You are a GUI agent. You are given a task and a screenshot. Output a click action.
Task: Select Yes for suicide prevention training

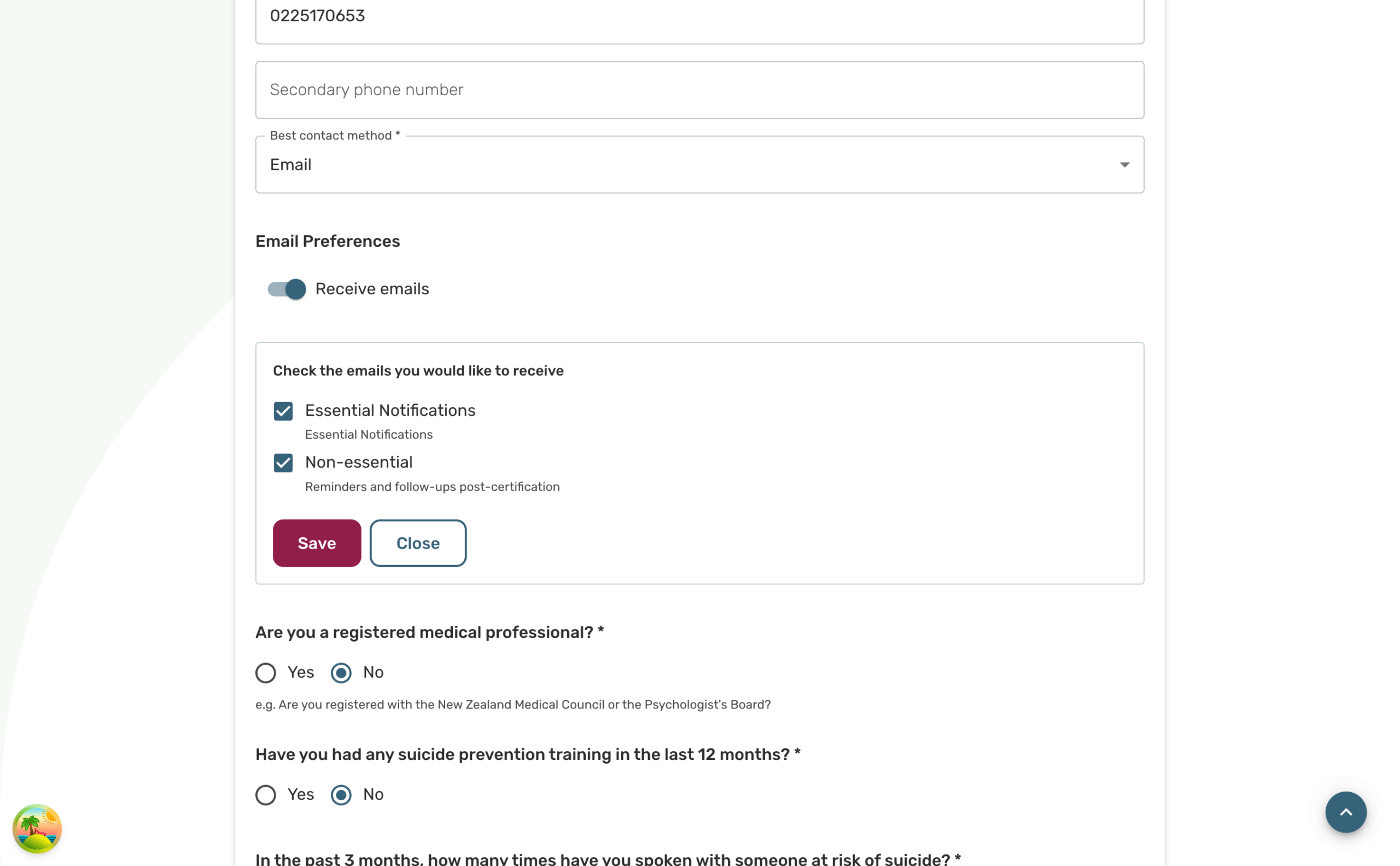click(266, 795)
